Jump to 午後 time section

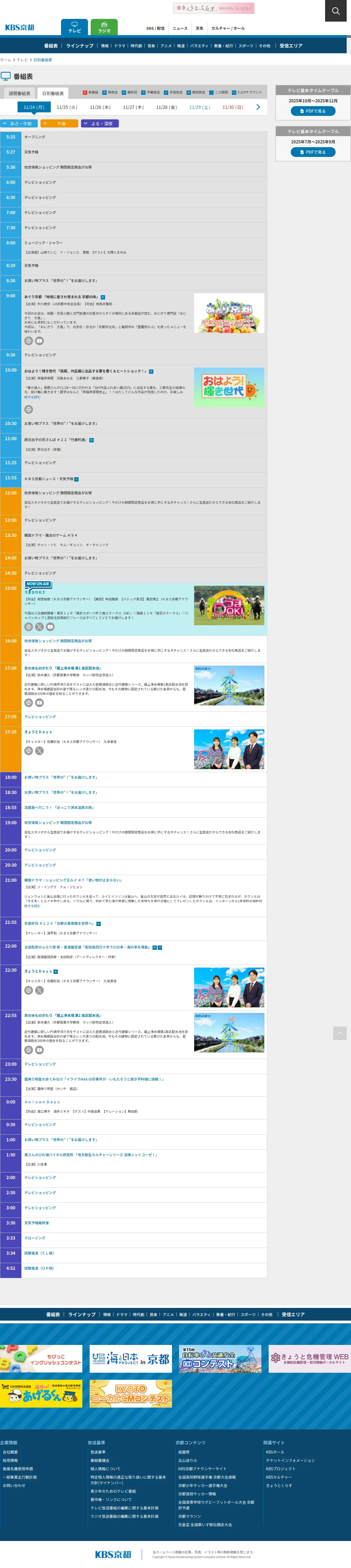59,124
